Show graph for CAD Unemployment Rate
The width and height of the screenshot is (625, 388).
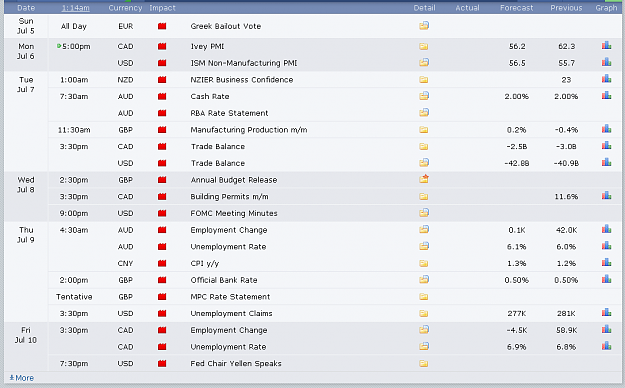coord(606,346)
